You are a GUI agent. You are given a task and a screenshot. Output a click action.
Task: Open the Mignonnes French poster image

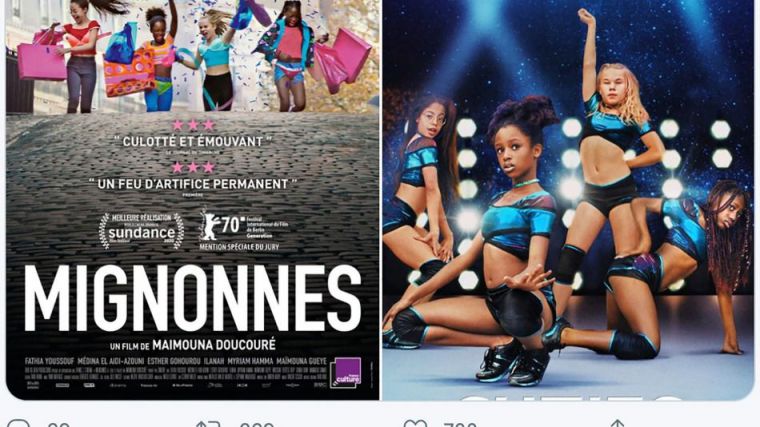192,200
